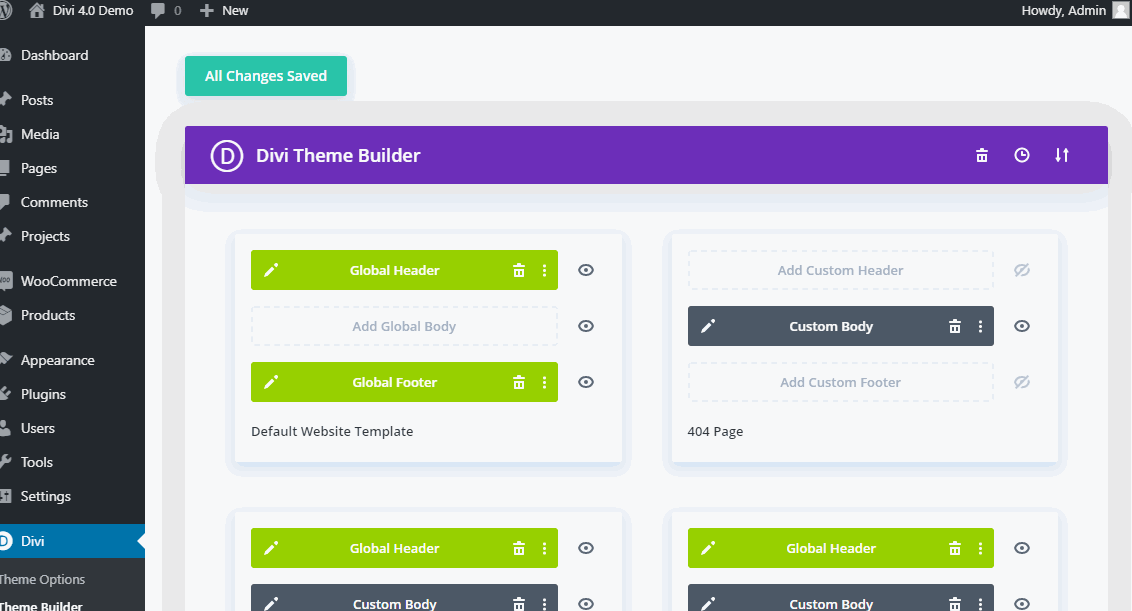The width and height of the screenshot is (1132, 611).
Task: Delete the 404 Page Custom Body
Action: pyautogui.click(x=954, y=326)
